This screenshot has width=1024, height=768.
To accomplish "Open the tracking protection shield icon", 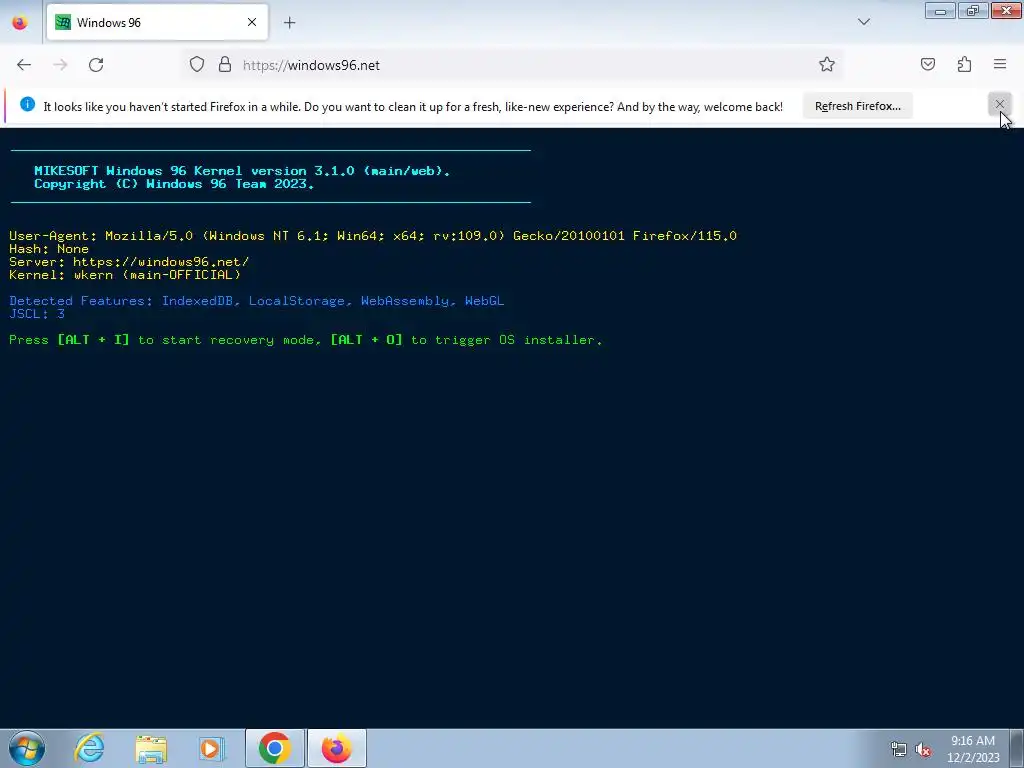I will (197, 65).
